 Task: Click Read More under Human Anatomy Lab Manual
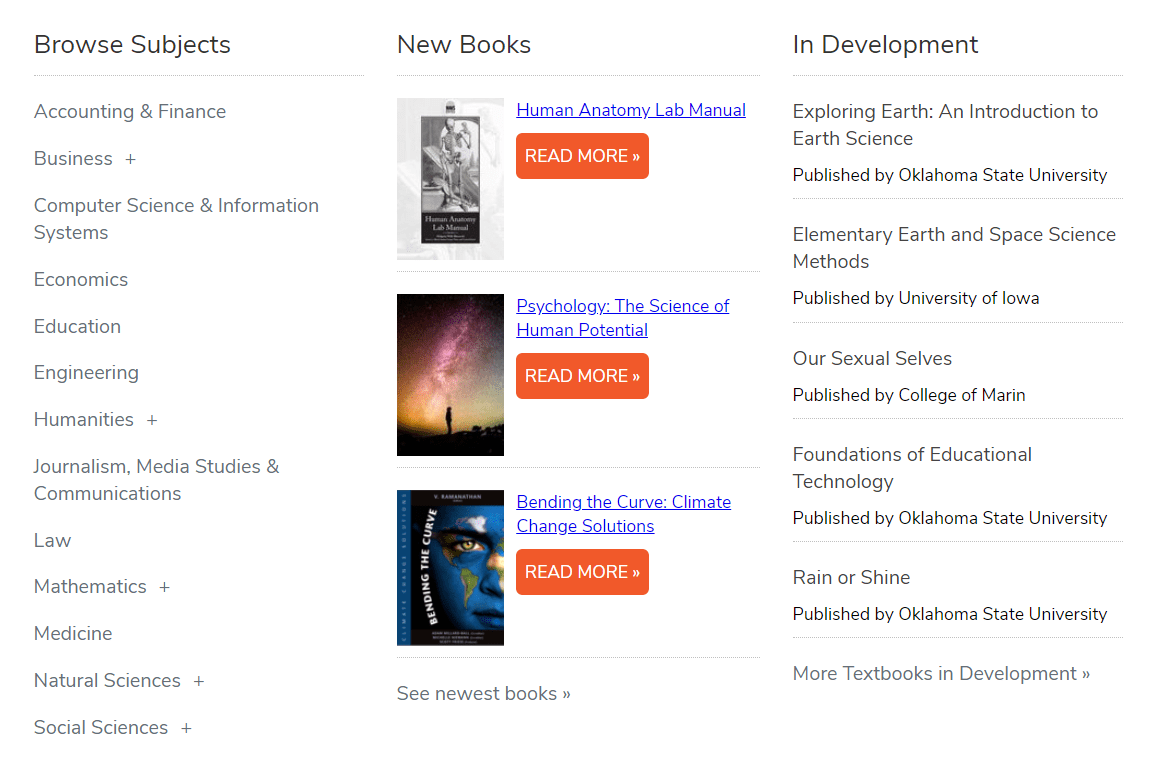pos(582,156)
